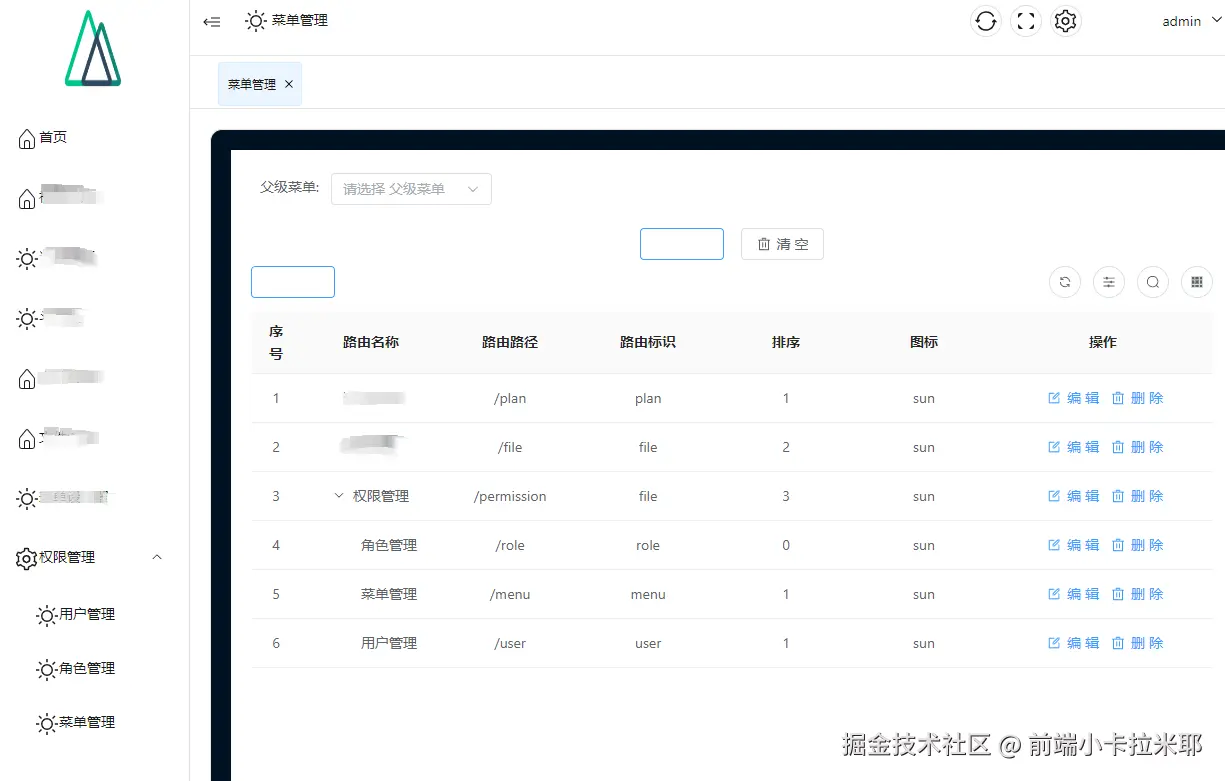Collapse the 权限管理 table row chevron
The width and height of the screenshot is (1225, 781).
339,496
